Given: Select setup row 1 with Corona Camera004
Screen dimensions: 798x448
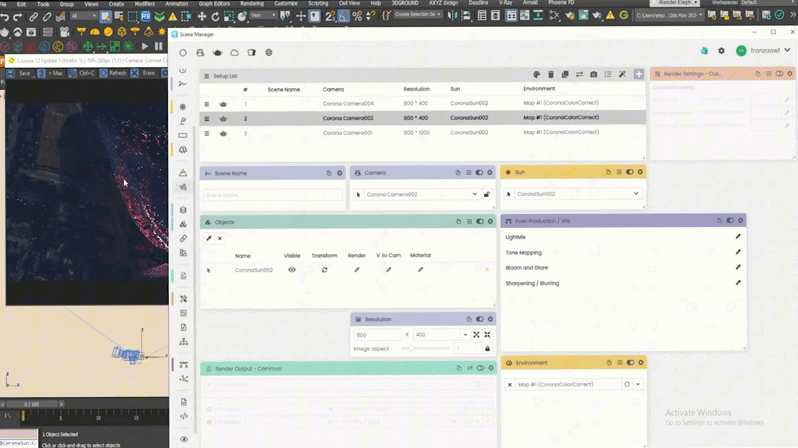Looking at the screenshot, I should pos(422,103).
